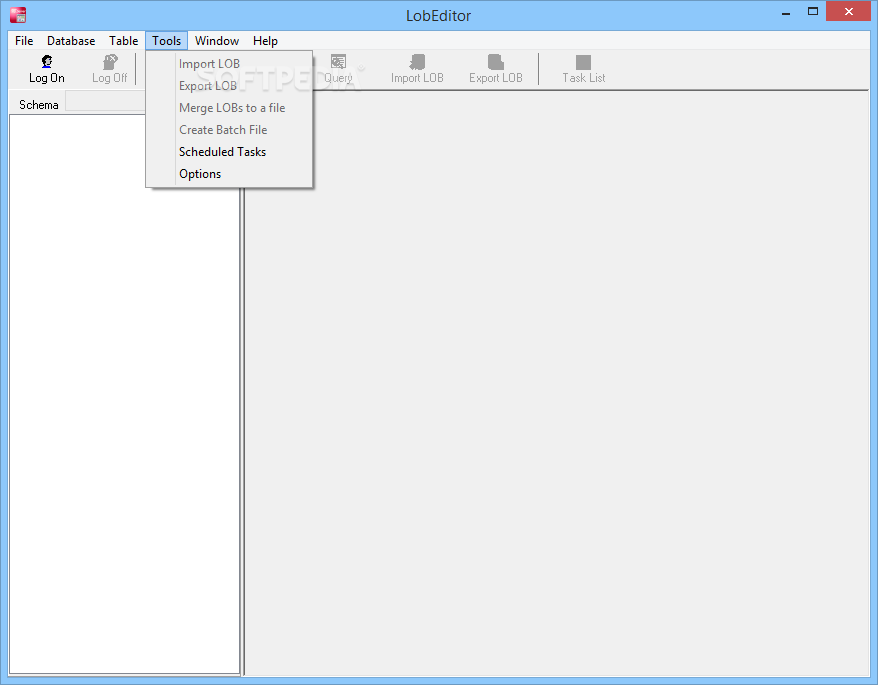Select Create Batch File menu entry
Image resolution: width=878 pixels, height=685 pixels.
229,130
